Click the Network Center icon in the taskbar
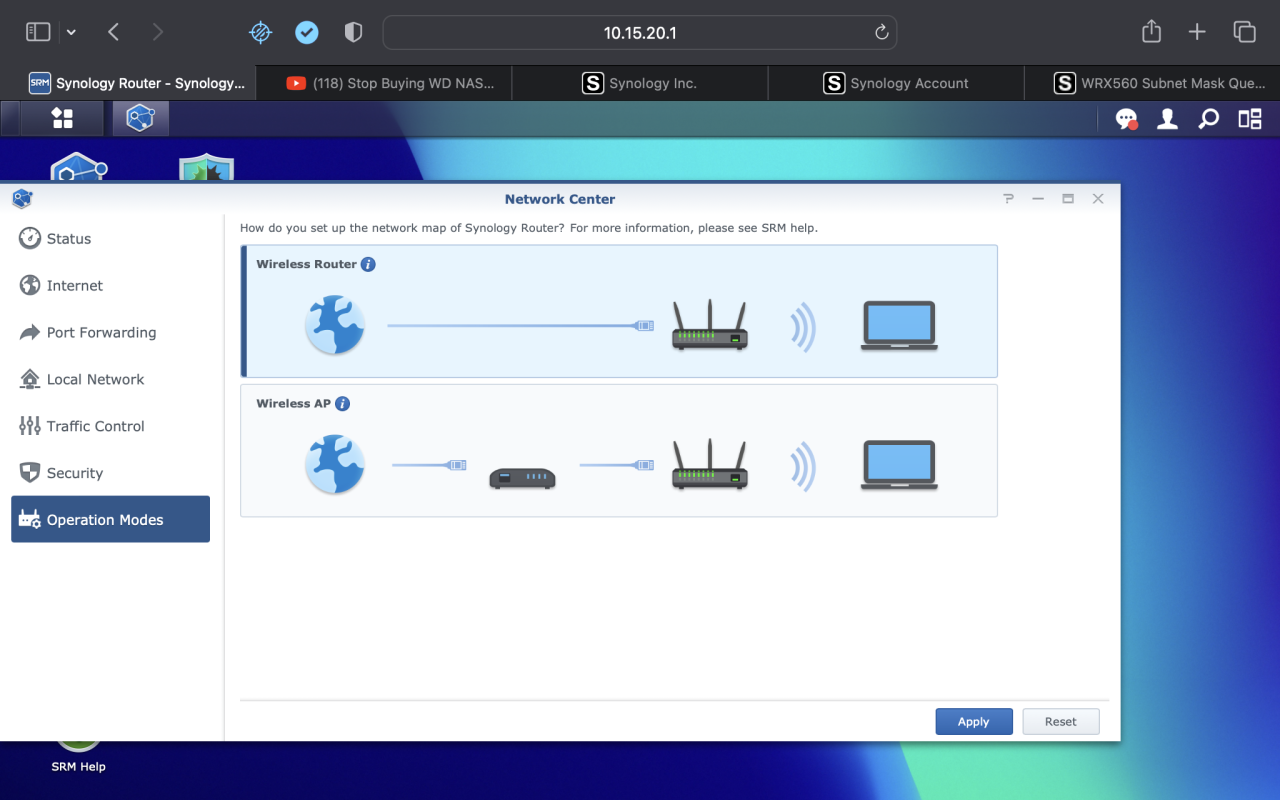This screenshot has height=800, width=1280. click(140, 118)
